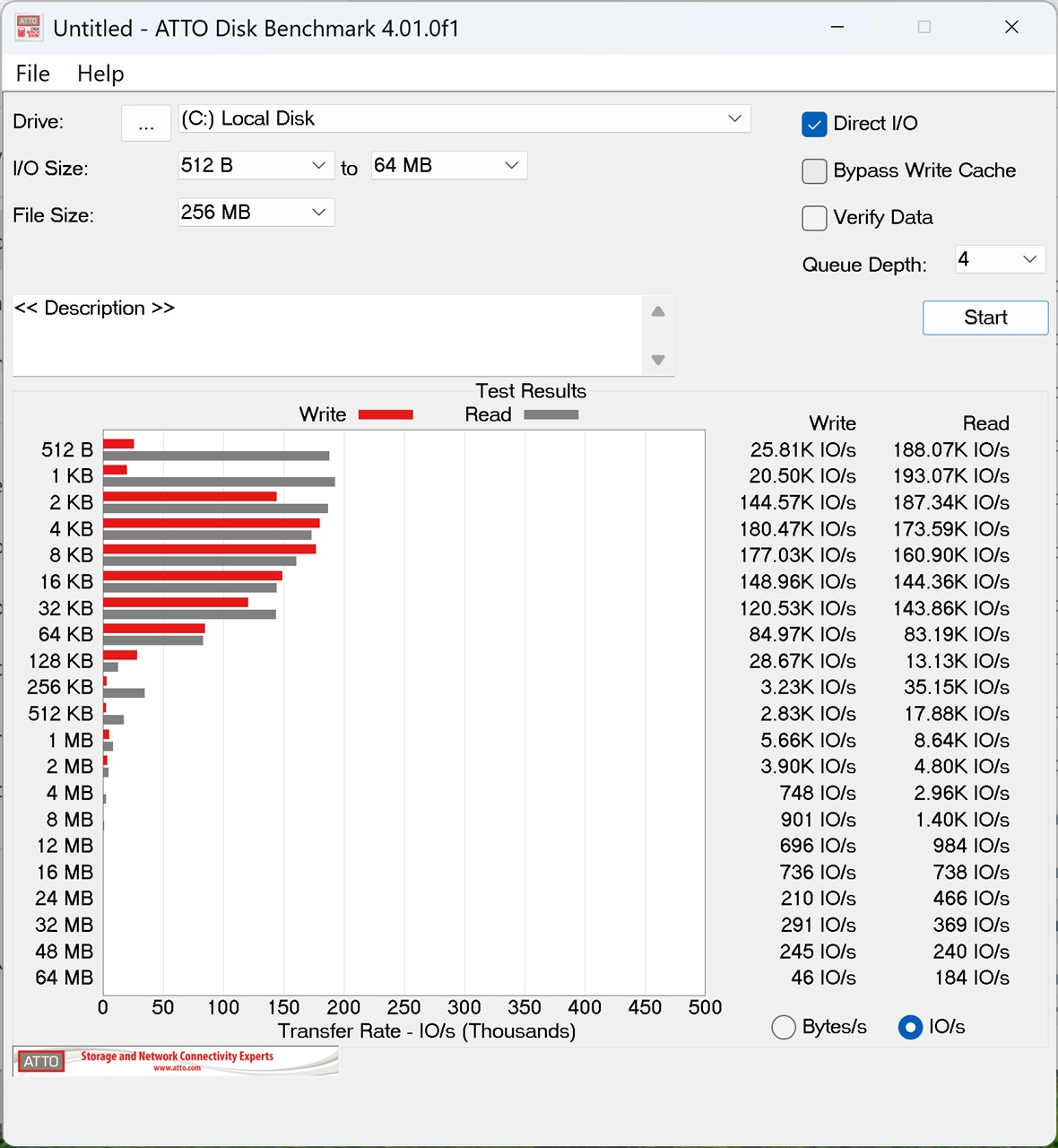Open the Drive selection dropdown
This screenshot has width=1058, height=1148.
coord(464,118)
